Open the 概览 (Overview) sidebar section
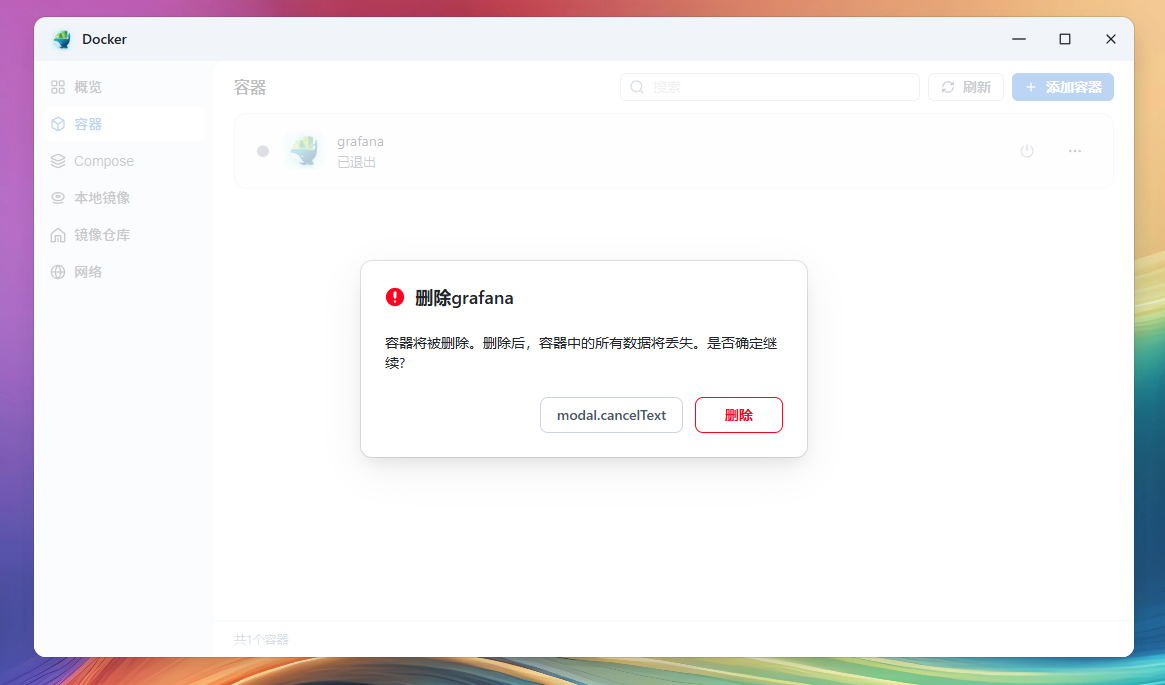Screen dimensions: 1165x685 tap(86, 86)
